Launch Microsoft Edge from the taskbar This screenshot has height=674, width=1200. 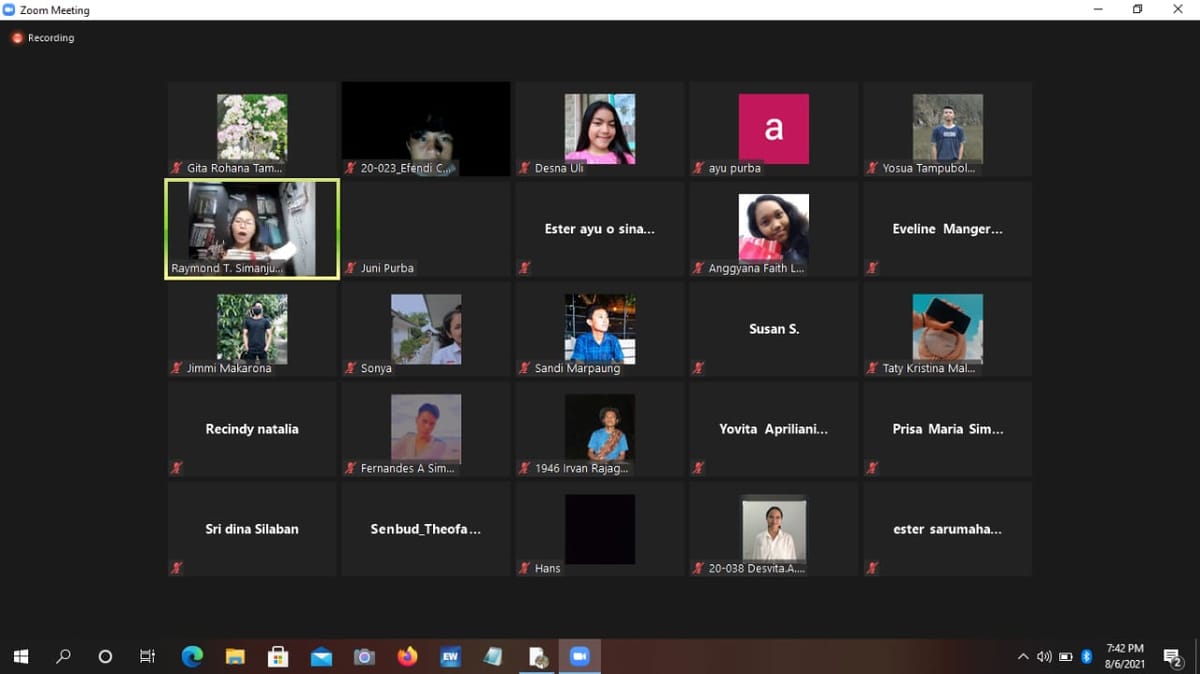(x=192, y=657)
